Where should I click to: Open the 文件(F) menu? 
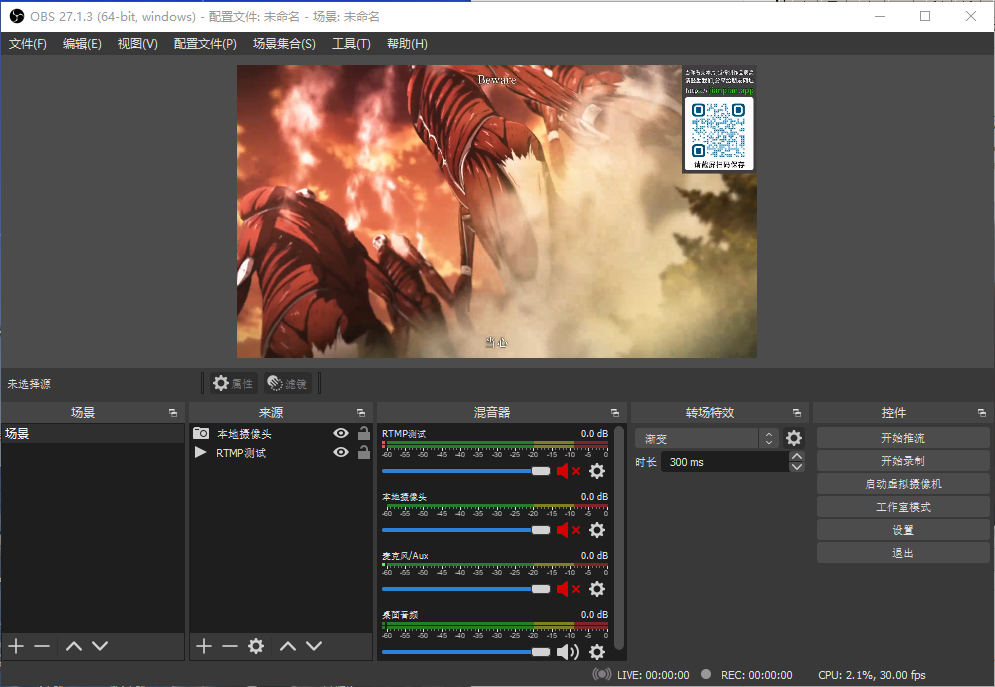[28, 44]
